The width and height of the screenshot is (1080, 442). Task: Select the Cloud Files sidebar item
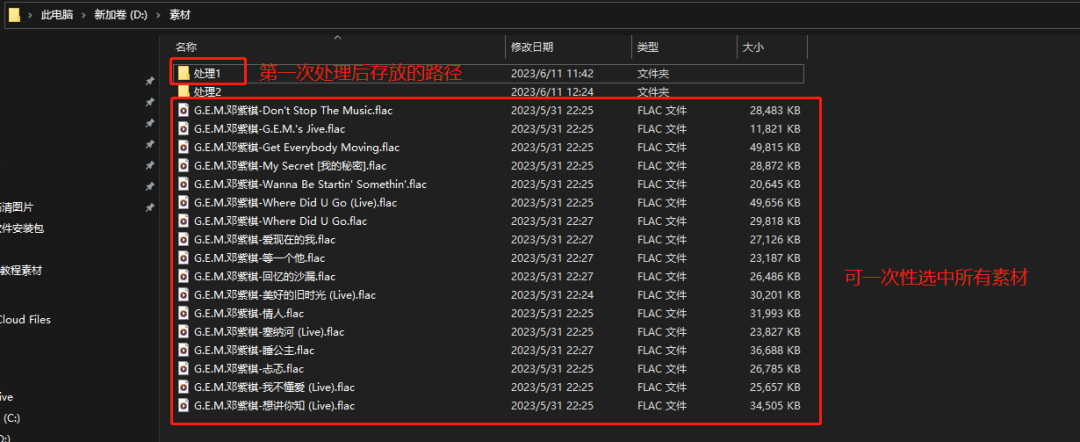pyautogui.click(x=25, y=319)
